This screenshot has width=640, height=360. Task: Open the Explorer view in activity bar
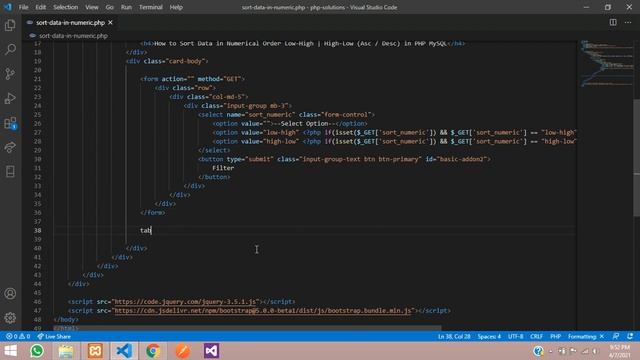coord(10,25)
